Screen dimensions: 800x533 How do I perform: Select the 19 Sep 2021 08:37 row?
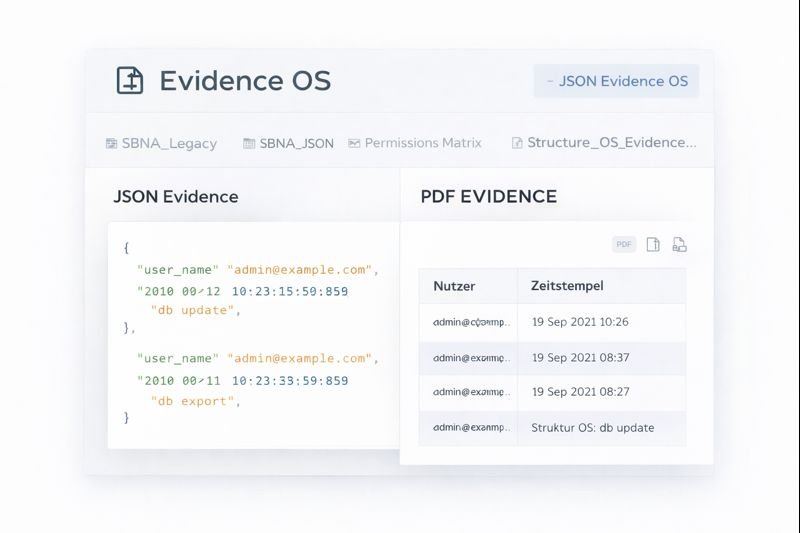552,357
